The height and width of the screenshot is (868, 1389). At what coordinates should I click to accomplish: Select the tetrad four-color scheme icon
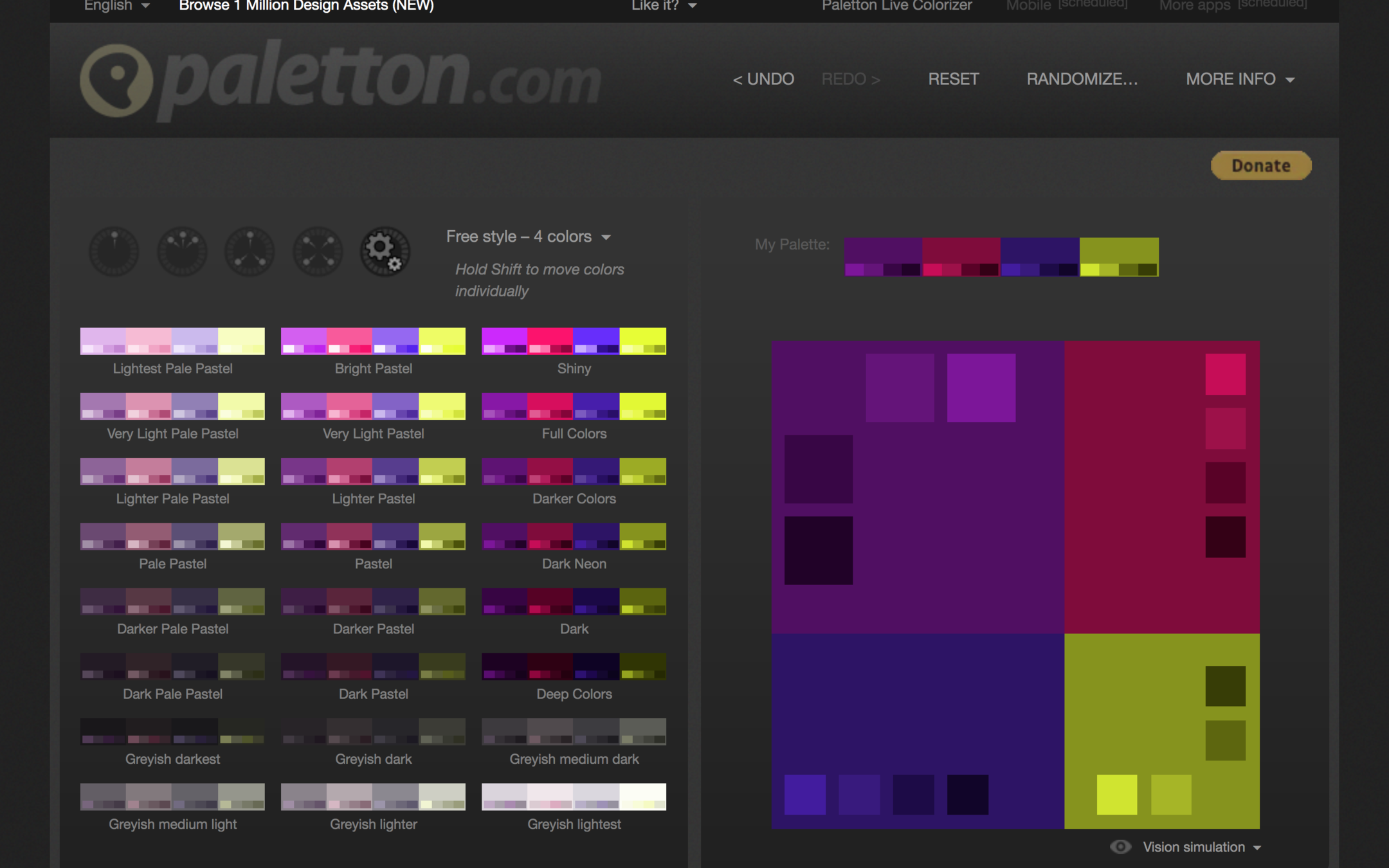pos(318,251)
